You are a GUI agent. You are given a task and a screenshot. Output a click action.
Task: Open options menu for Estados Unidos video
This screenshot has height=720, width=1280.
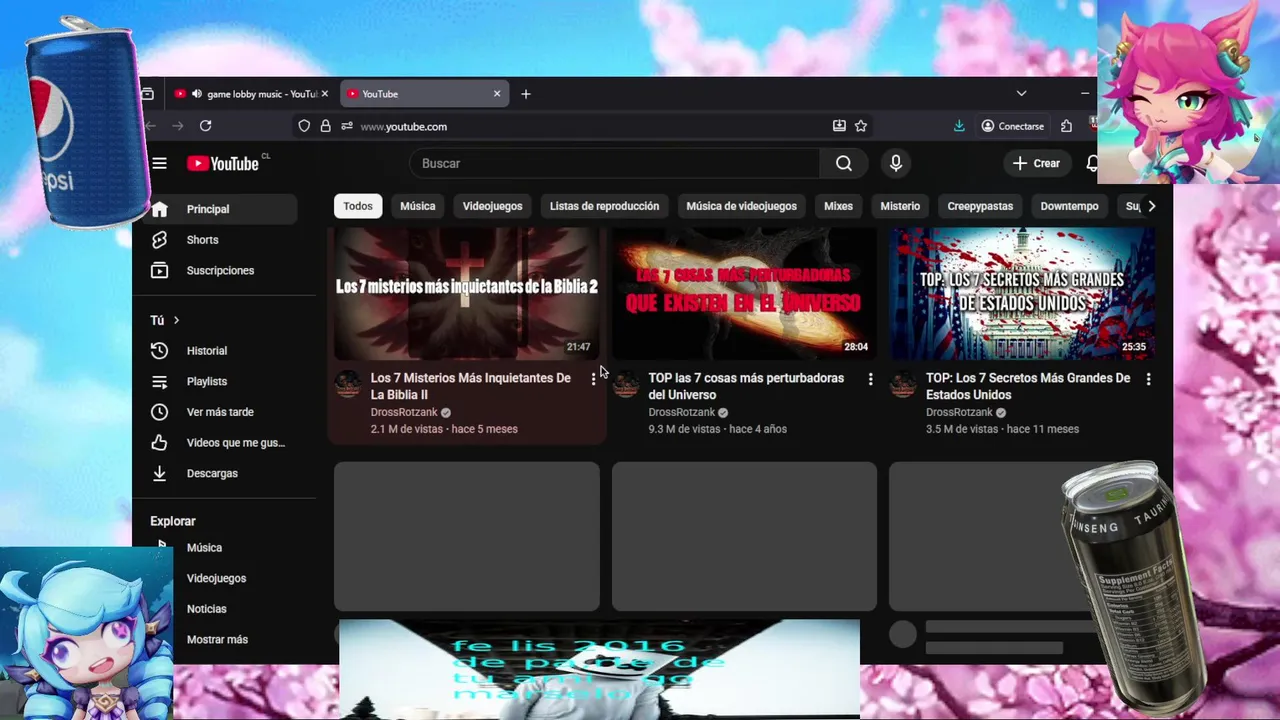(x=1148, y=380)
